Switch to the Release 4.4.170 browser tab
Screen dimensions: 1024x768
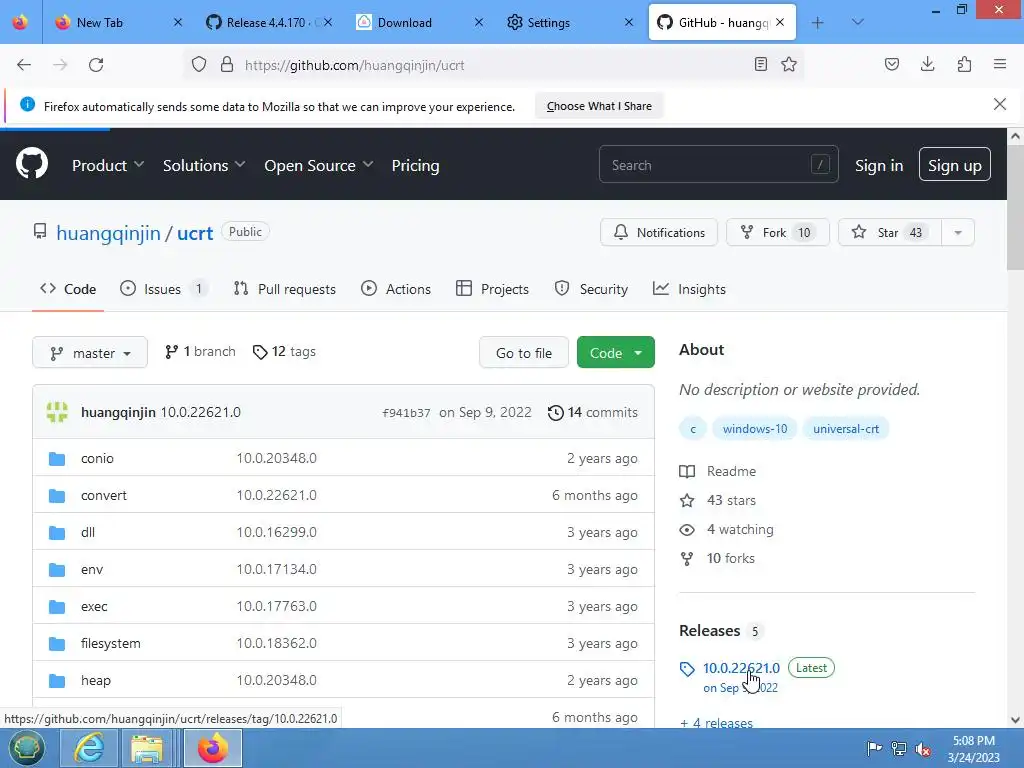click(x=268, y=22)
